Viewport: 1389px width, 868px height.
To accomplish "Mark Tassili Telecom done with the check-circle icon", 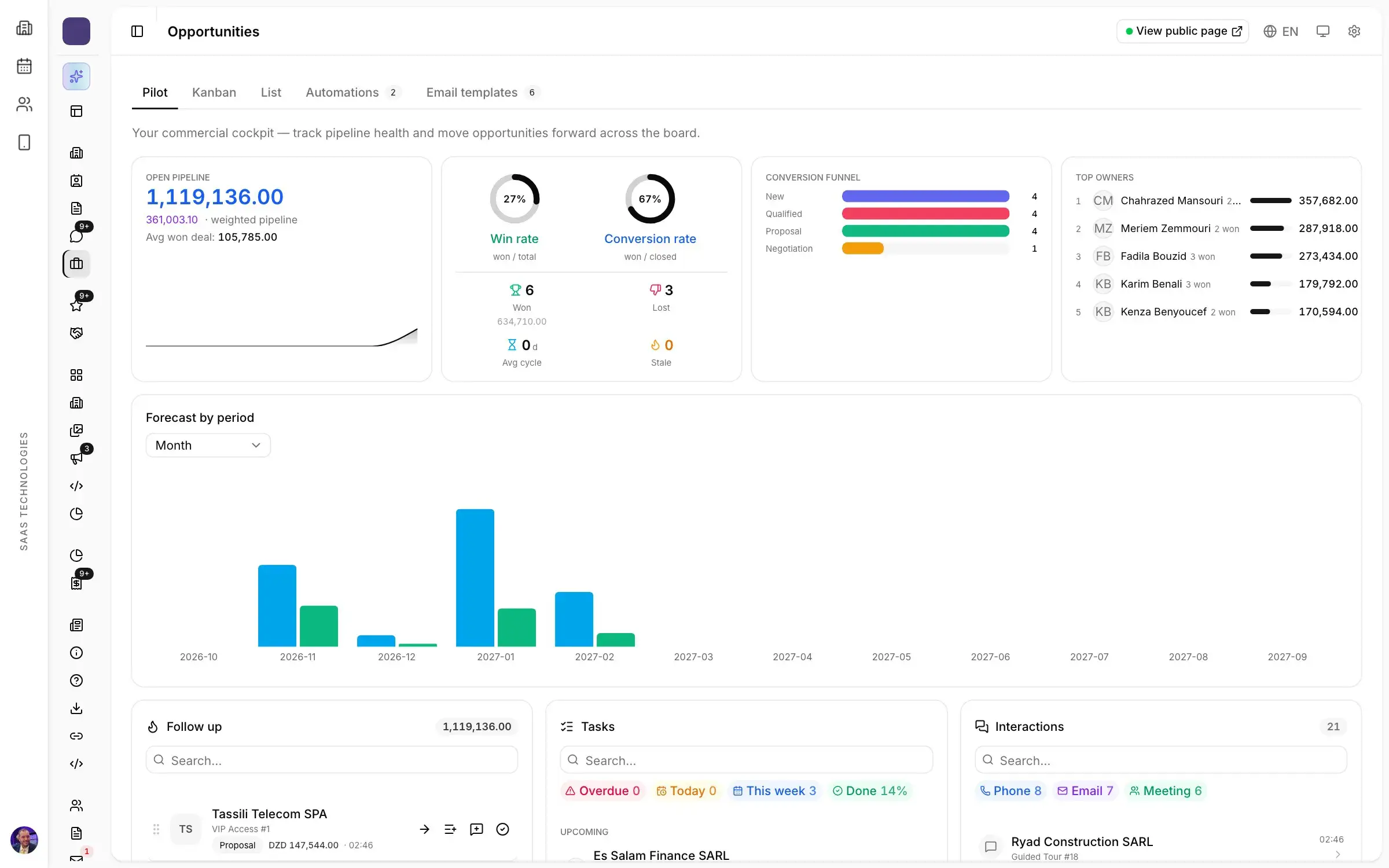I will [503, 829].
